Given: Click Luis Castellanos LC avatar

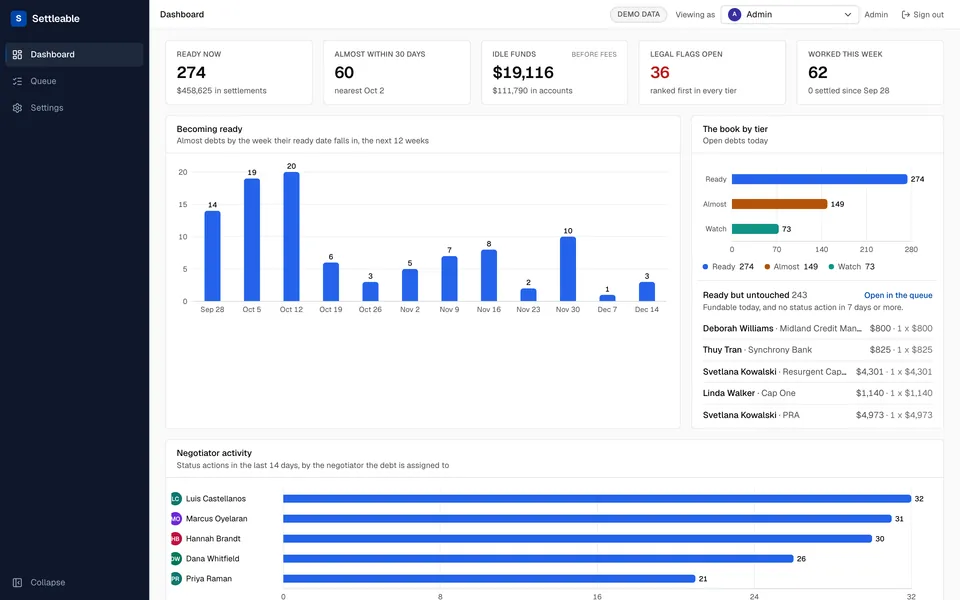Looking at the screenshot, I should click(x=176, y=498).
